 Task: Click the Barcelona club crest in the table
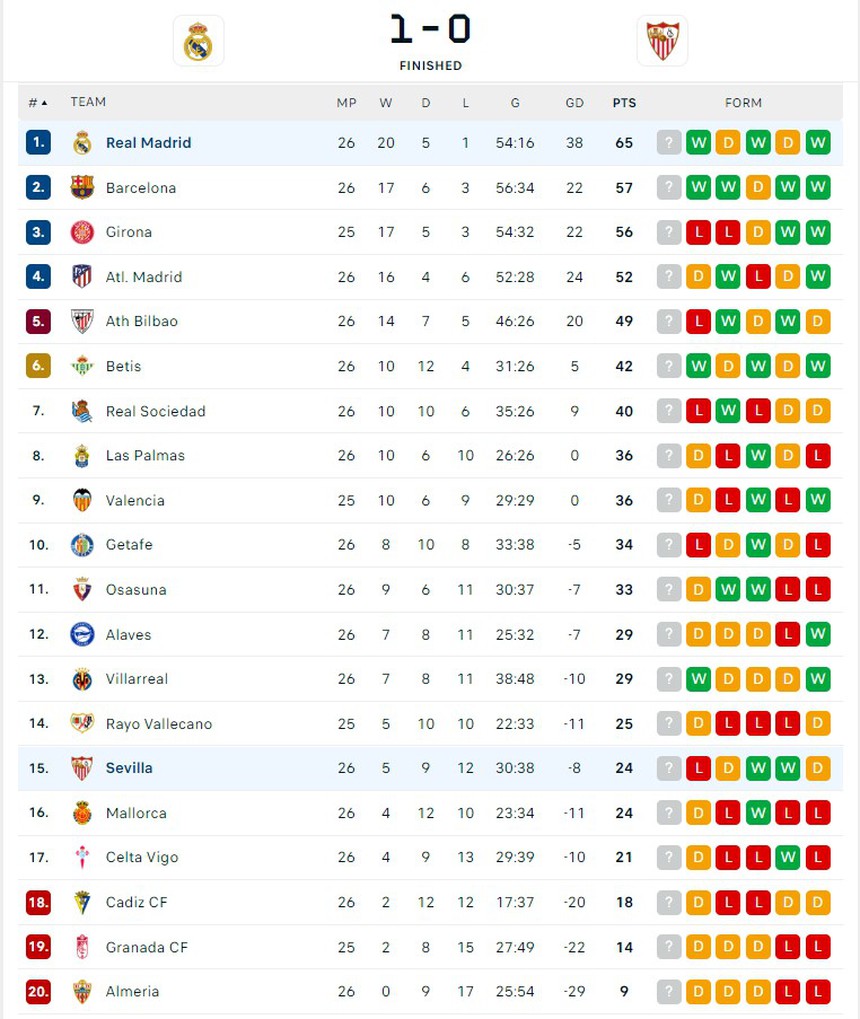coord(82,188)
